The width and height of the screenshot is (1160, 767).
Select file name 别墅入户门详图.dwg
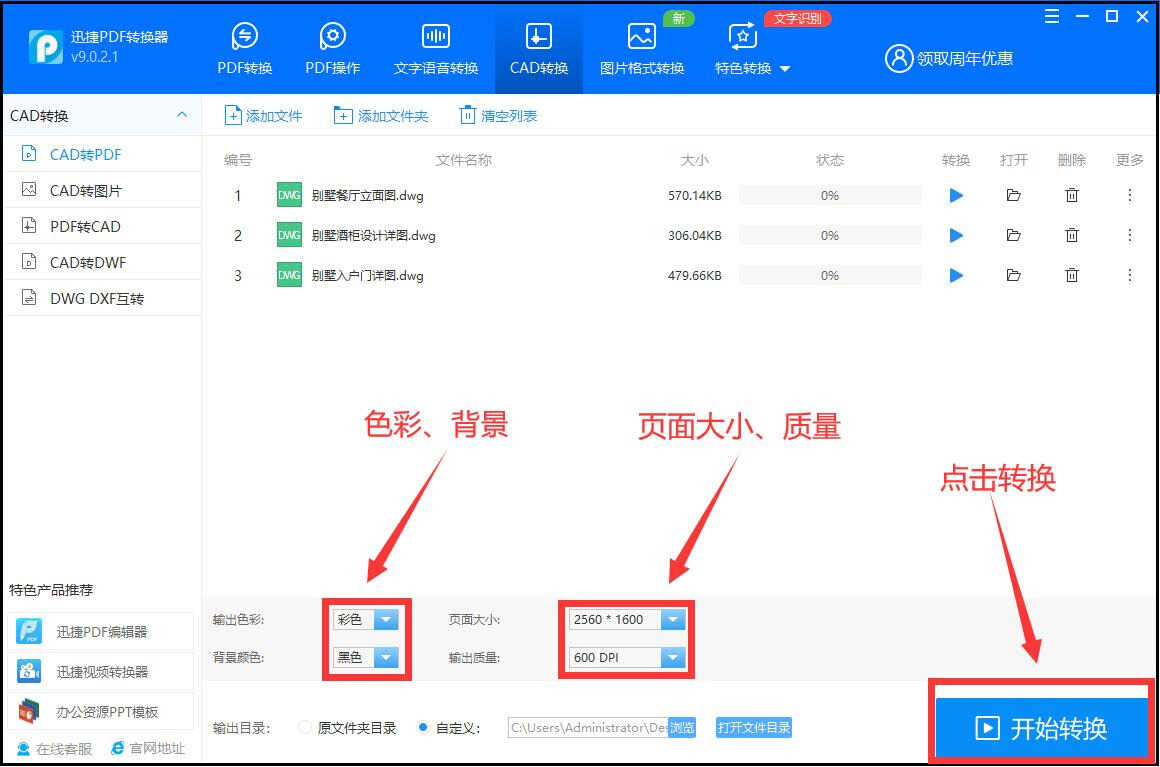pyautogui.click(x=368, y=275)
